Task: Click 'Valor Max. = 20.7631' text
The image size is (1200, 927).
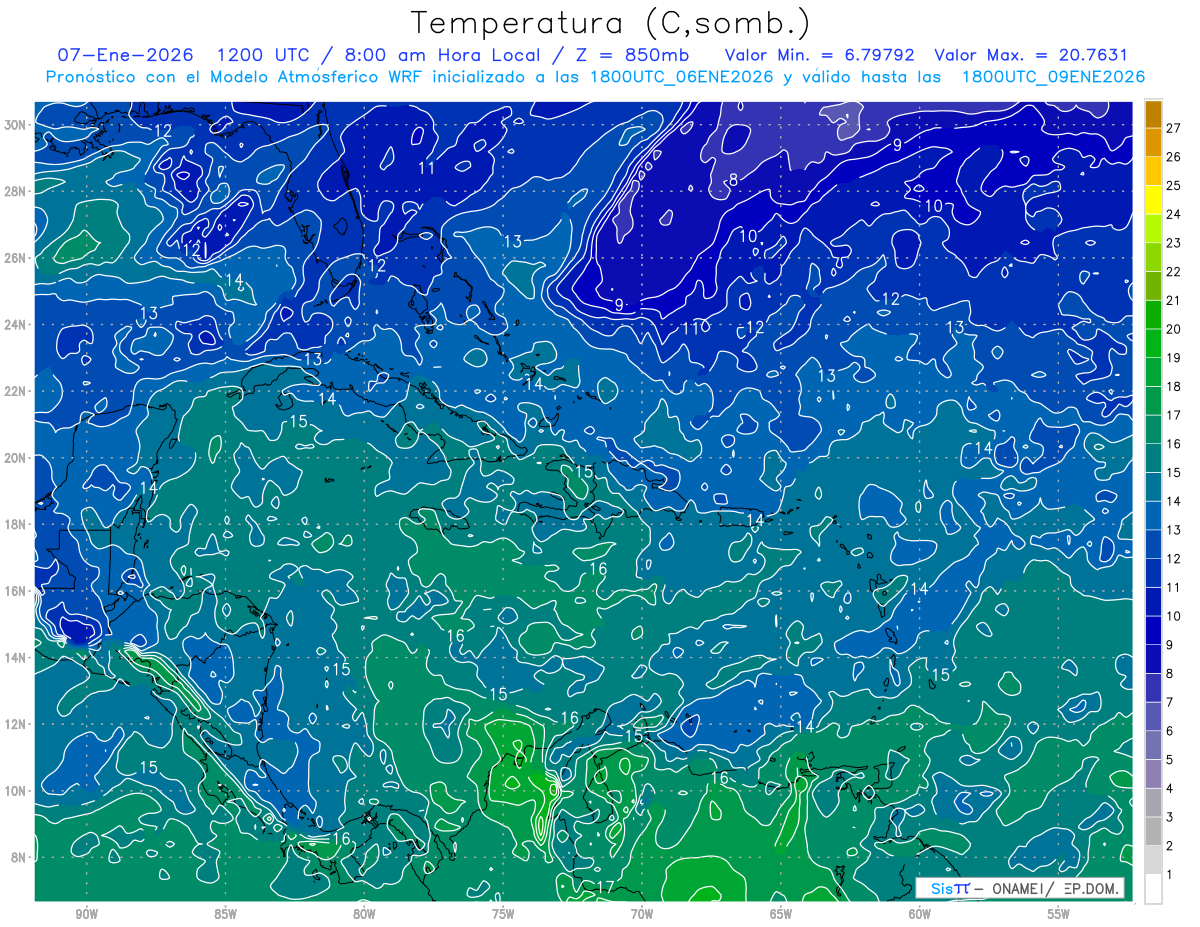Action: [1031, 55]
